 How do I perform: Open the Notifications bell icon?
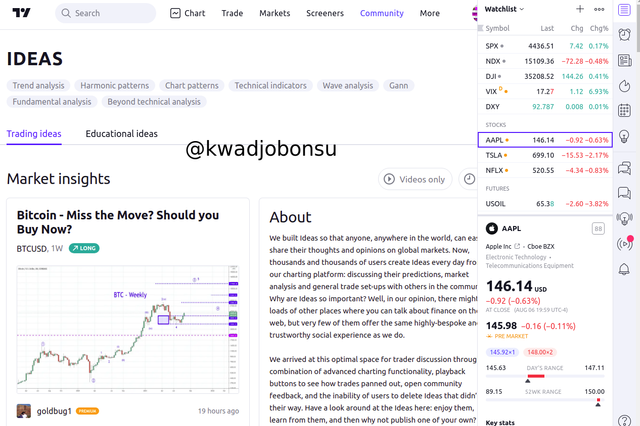click(624, 269)
